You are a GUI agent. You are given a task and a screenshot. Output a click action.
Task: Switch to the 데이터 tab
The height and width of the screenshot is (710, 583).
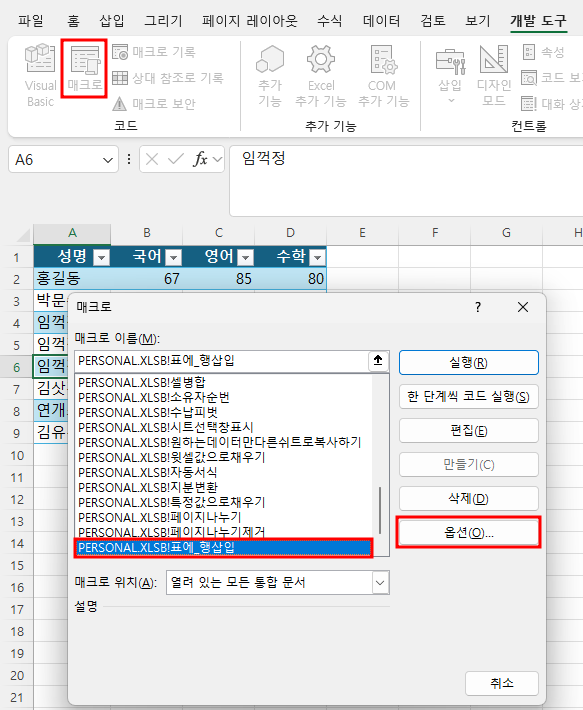coord(381,20)
